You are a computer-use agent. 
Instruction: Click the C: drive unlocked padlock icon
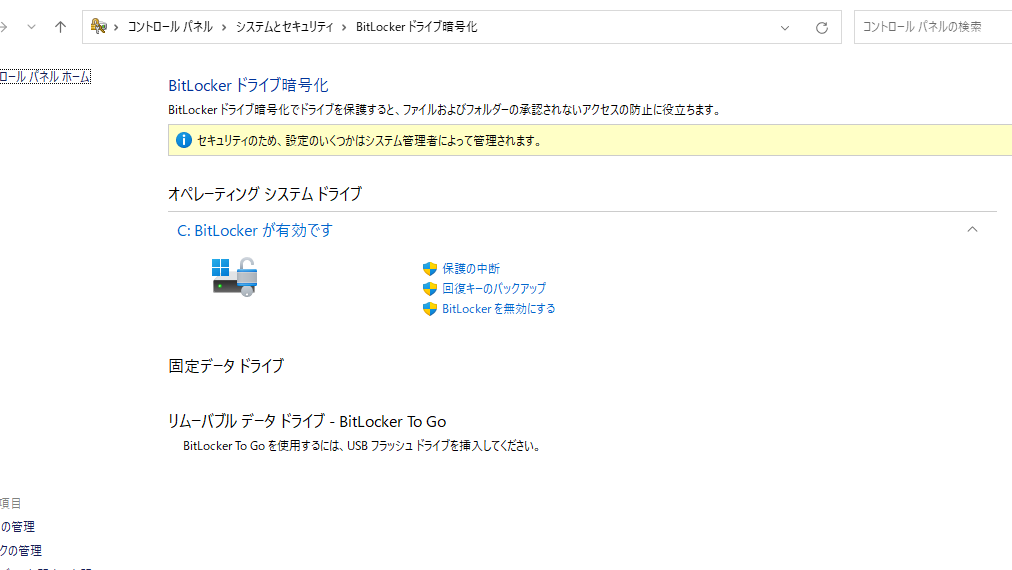tap(235, 277)
